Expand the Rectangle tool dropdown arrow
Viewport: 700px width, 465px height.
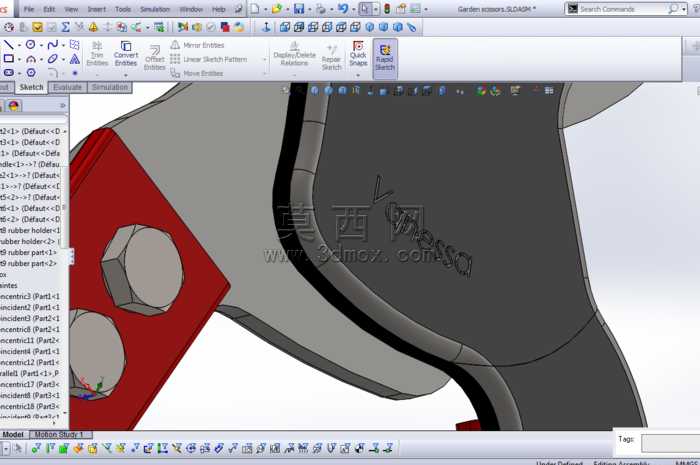point(20,59)
